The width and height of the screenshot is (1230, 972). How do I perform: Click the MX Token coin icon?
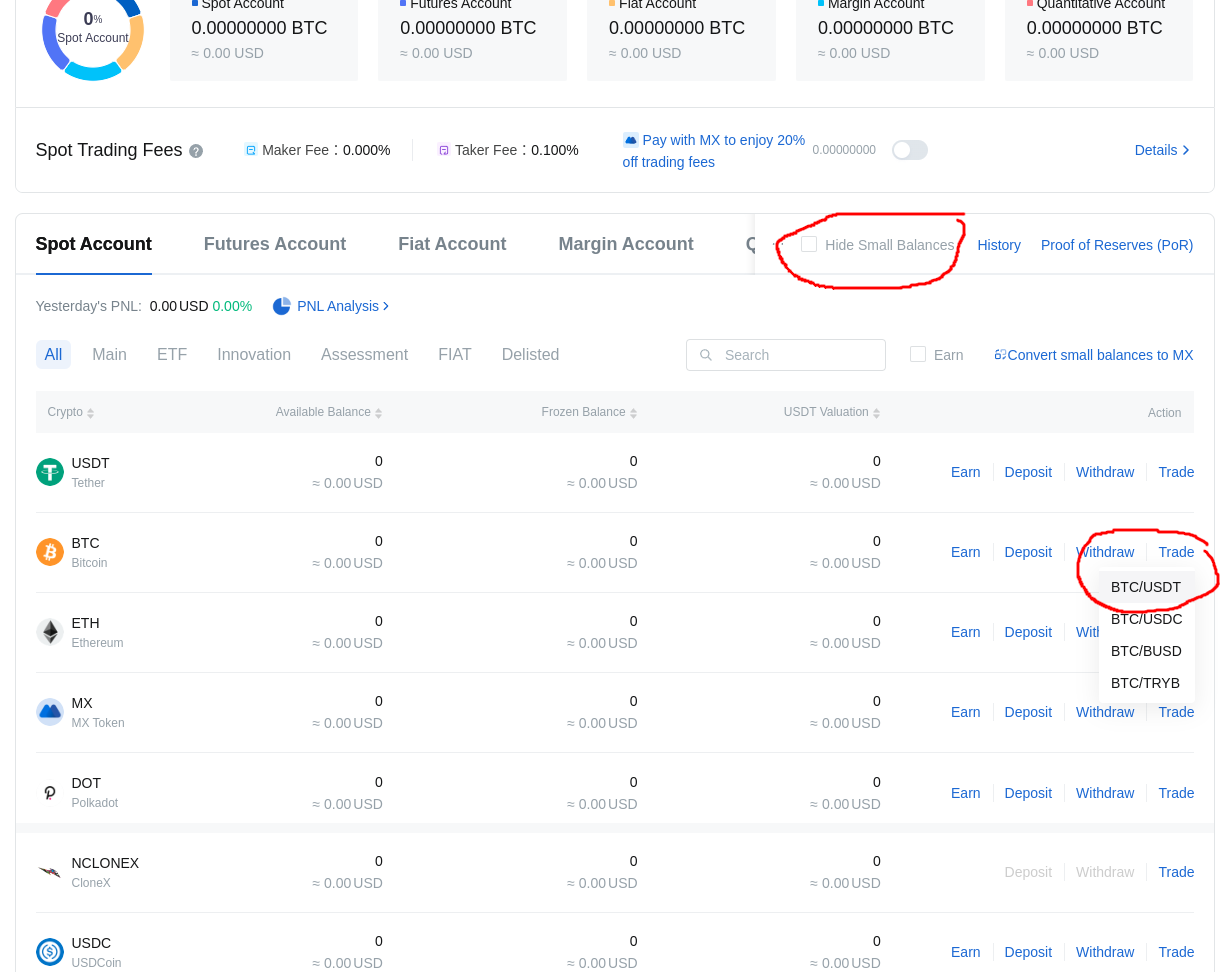click(x=50, y=712)
